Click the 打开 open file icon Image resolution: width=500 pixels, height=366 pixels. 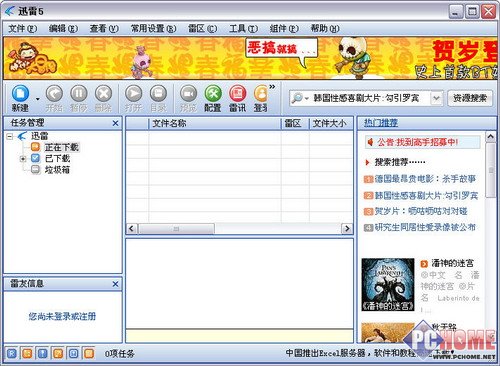[x=133, y=93]
